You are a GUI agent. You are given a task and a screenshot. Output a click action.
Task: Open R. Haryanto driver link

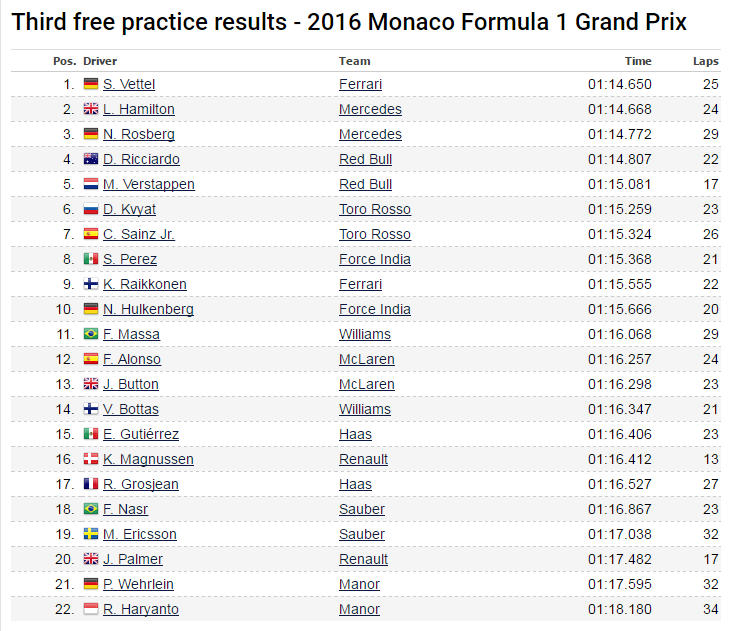(x=141, y=609)
